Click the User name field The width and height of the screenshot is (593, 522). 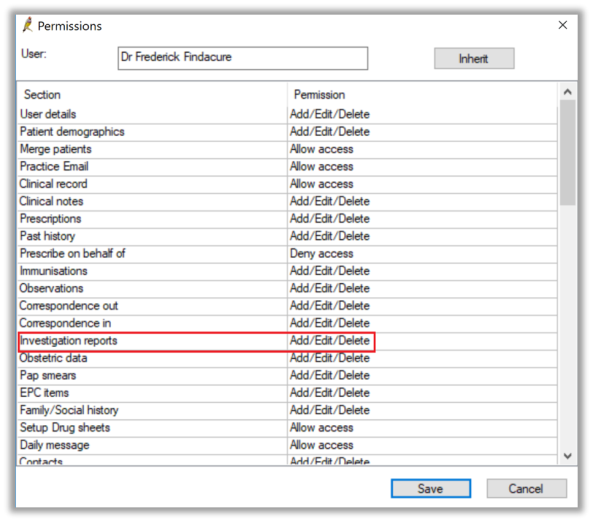click(242, 58)
